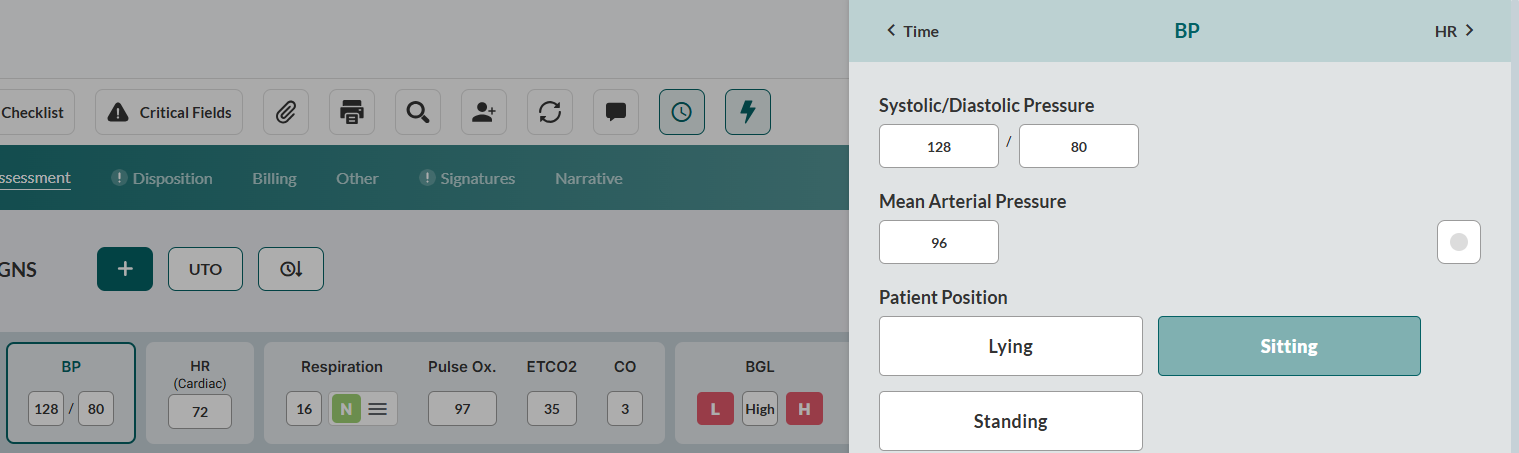1519x453 pixels.
Task: Open search with the magnifier icon
Action: (418, 112)
